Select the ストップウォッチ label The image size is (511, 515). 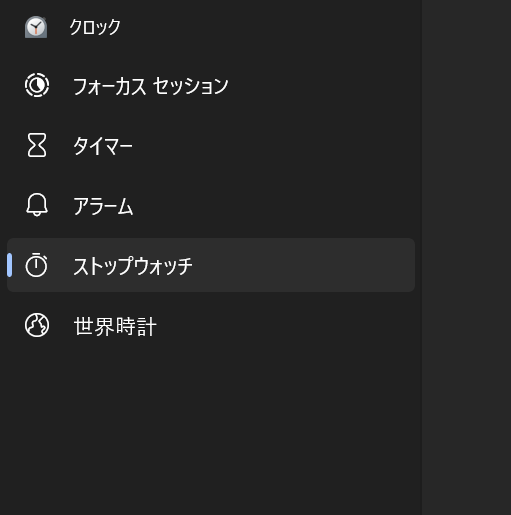133,266
